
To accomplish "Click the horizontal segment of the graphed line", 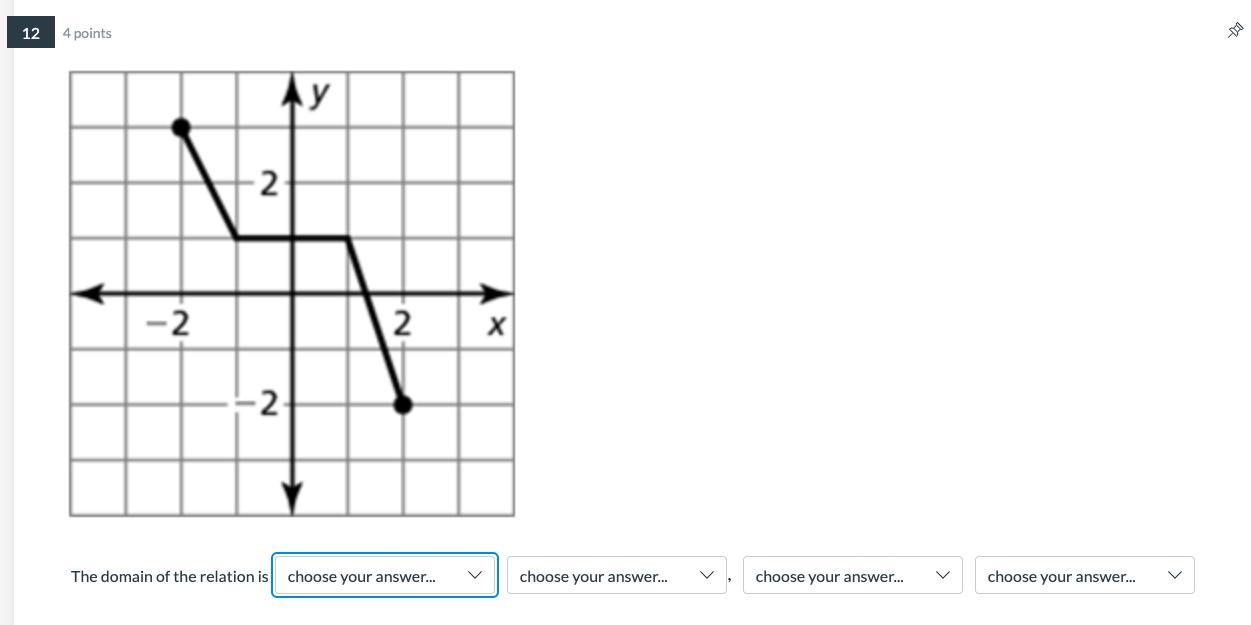I will (x=292, y=238).
